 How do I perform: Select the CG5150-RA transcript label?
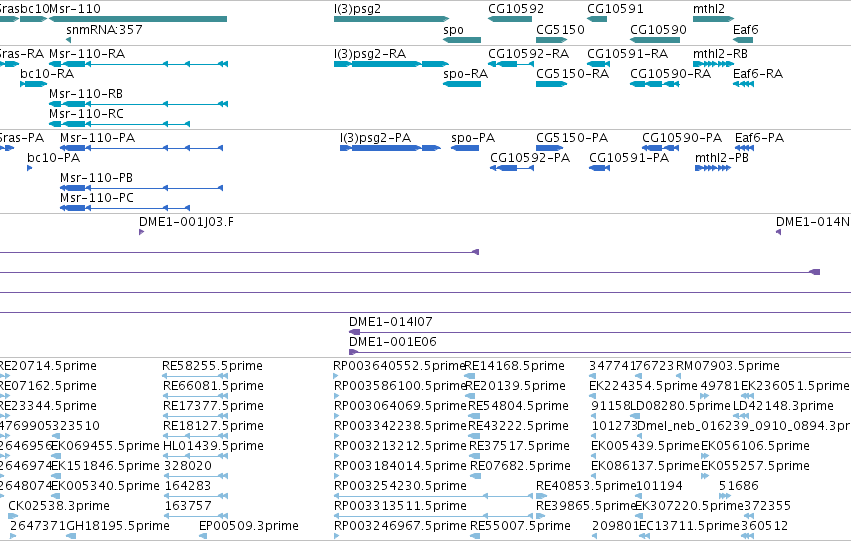click(573, 74)
